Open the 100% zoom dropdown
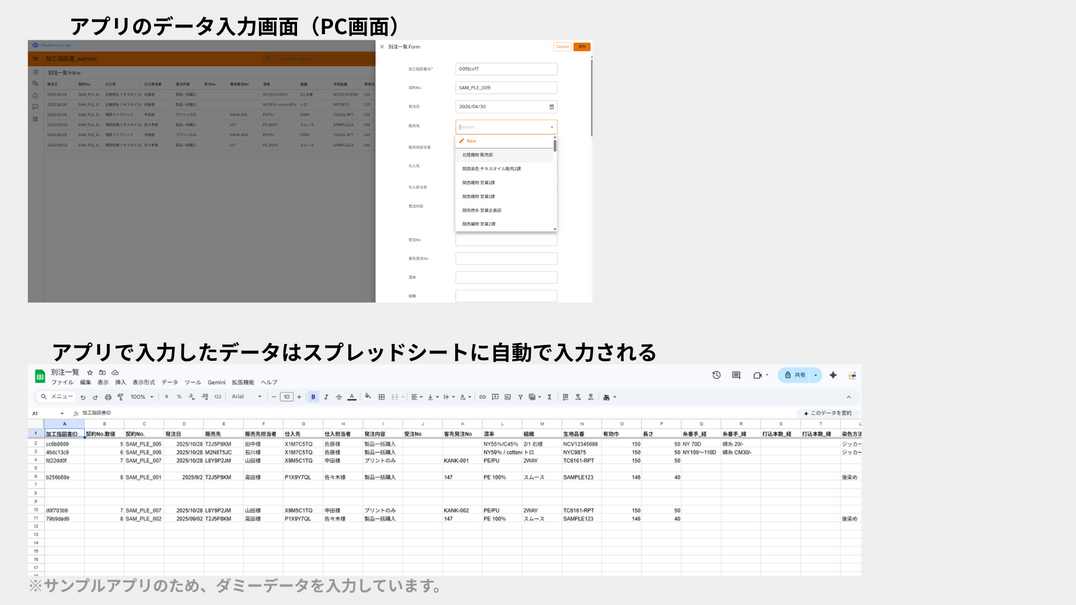This screenshot has height=605, width=1076. [x=142, y=397]
